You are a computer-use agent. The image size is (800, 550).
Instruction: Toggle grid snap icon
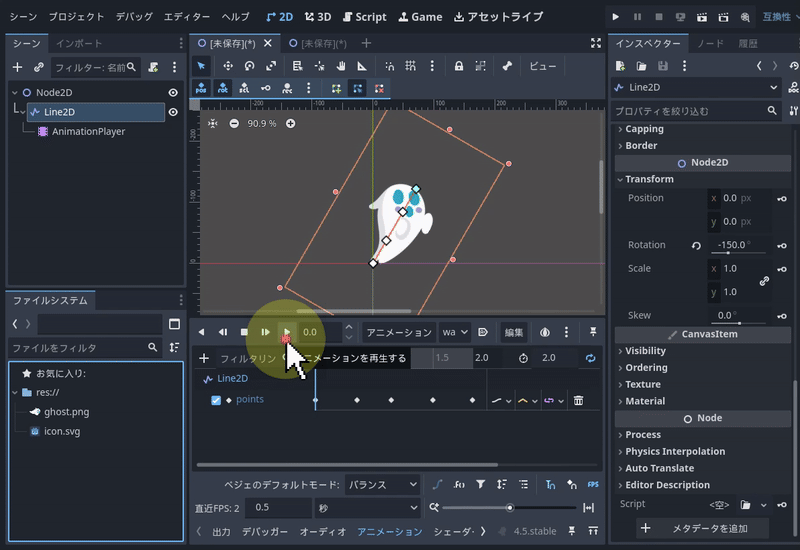coord(410,66)
